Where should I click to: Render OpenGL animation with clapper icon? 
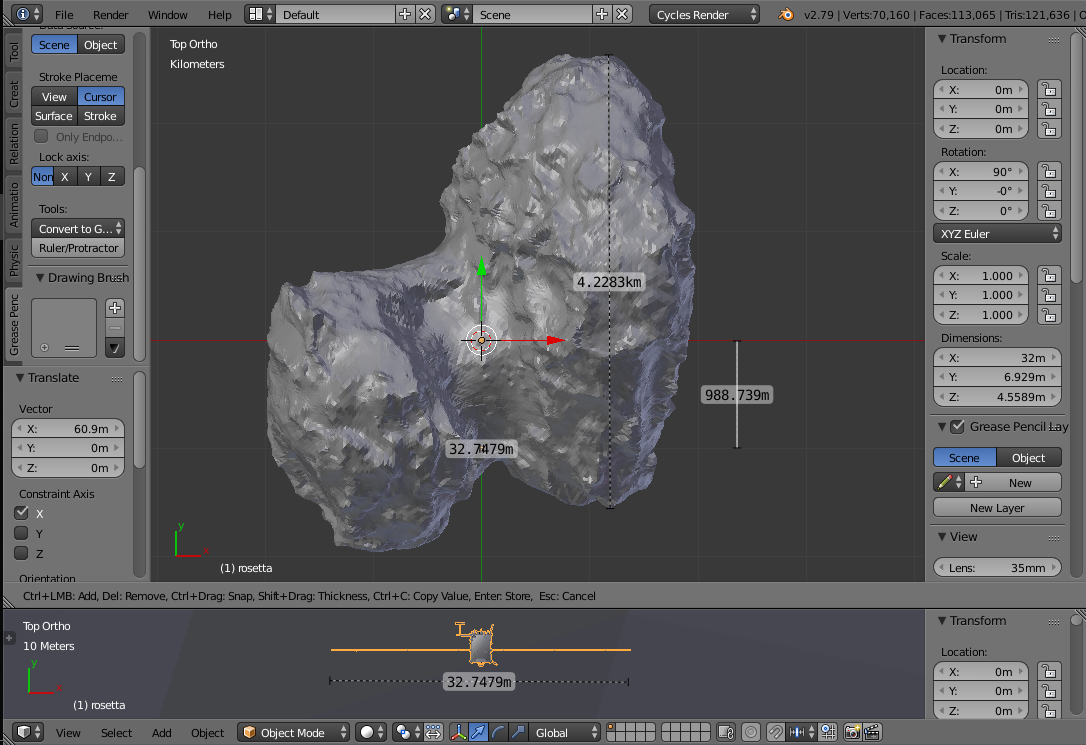(873, 732)
